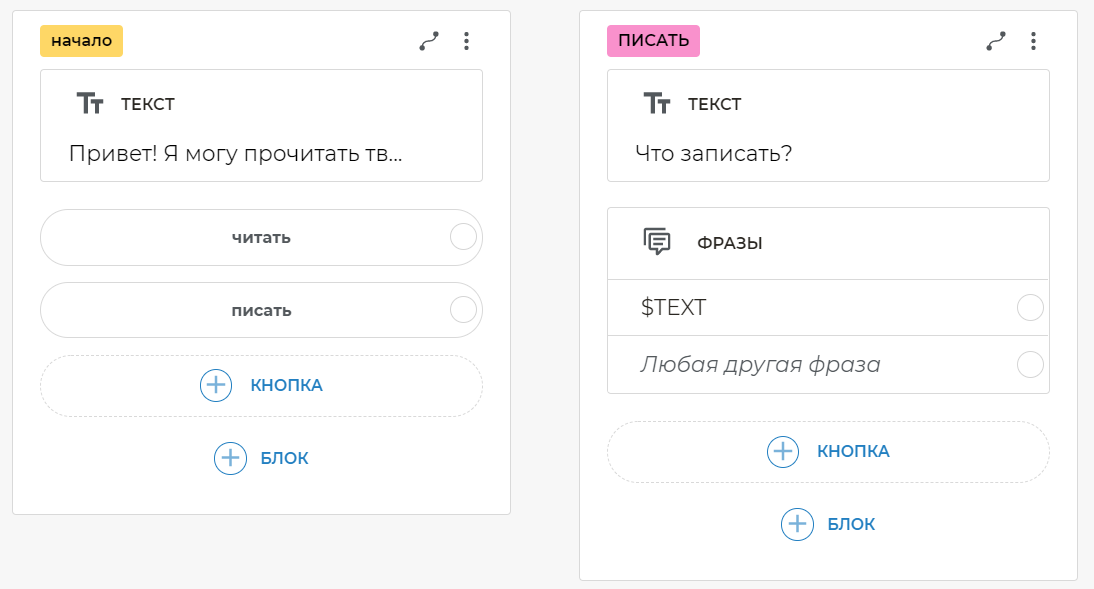This screenshot has width=1094, height=589.
Task: Click plus icon to add КНОПКА in начало
Action: pos(216,385)
